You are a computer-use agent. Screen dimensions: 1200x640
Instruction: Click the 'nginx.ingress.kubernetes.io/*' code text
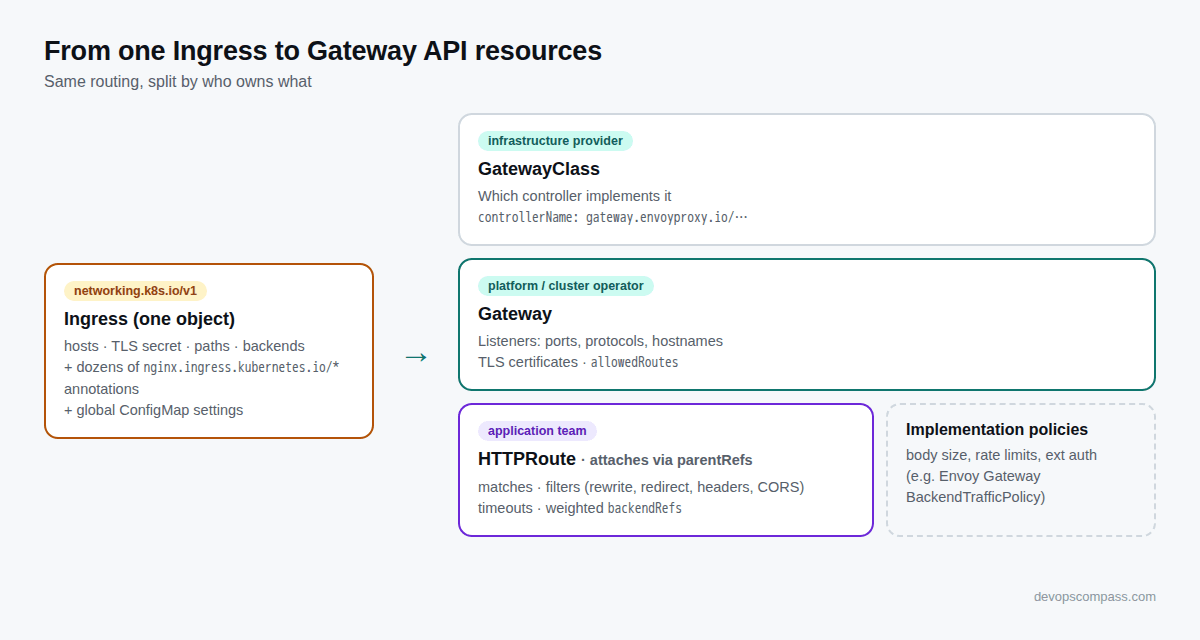[x=241, y=367]
